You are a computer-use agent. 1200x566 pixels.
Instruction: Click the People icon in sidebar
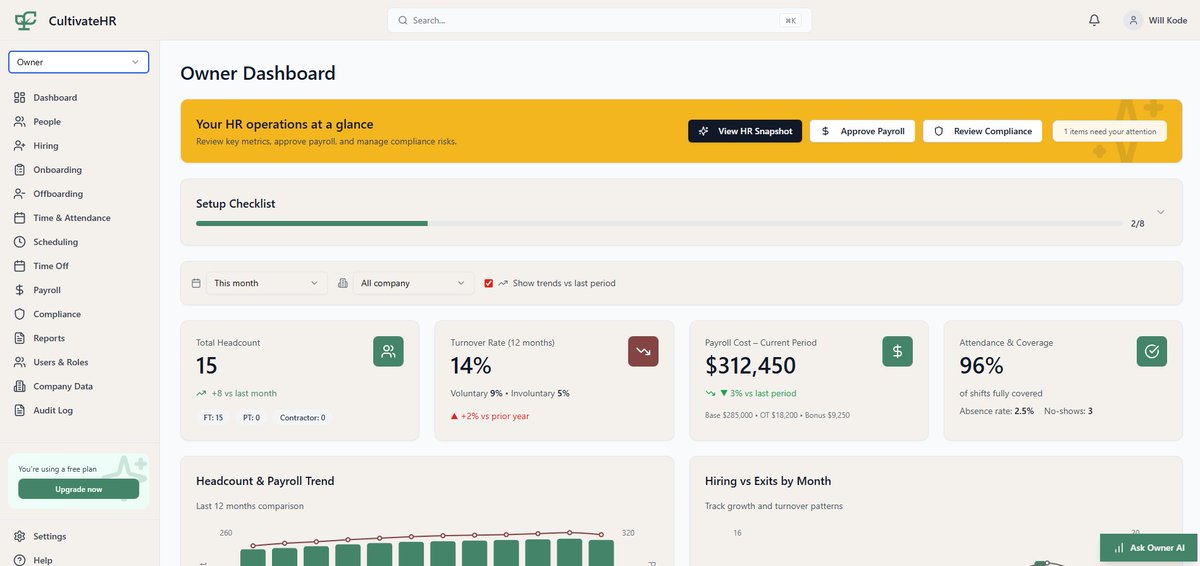[x=20, y=122]
